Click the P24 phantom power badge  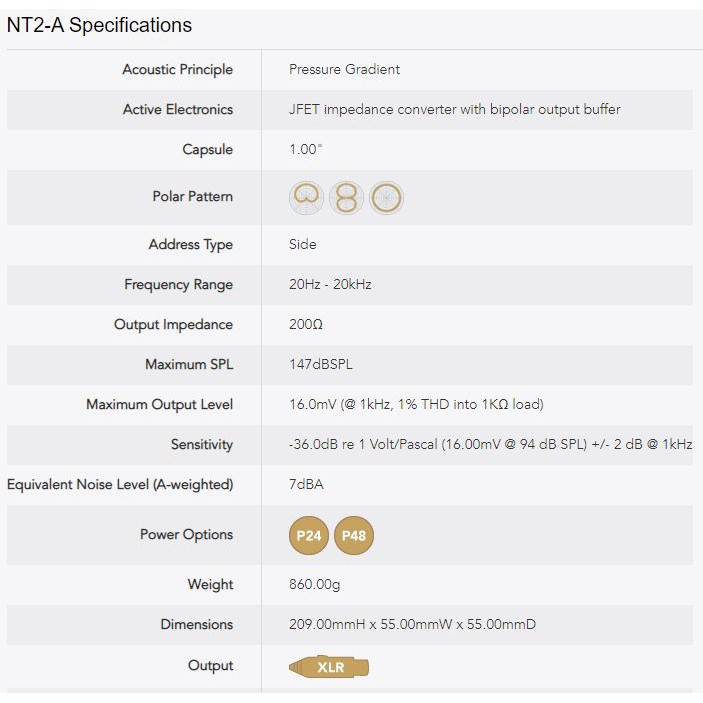[x=309, y=536]
